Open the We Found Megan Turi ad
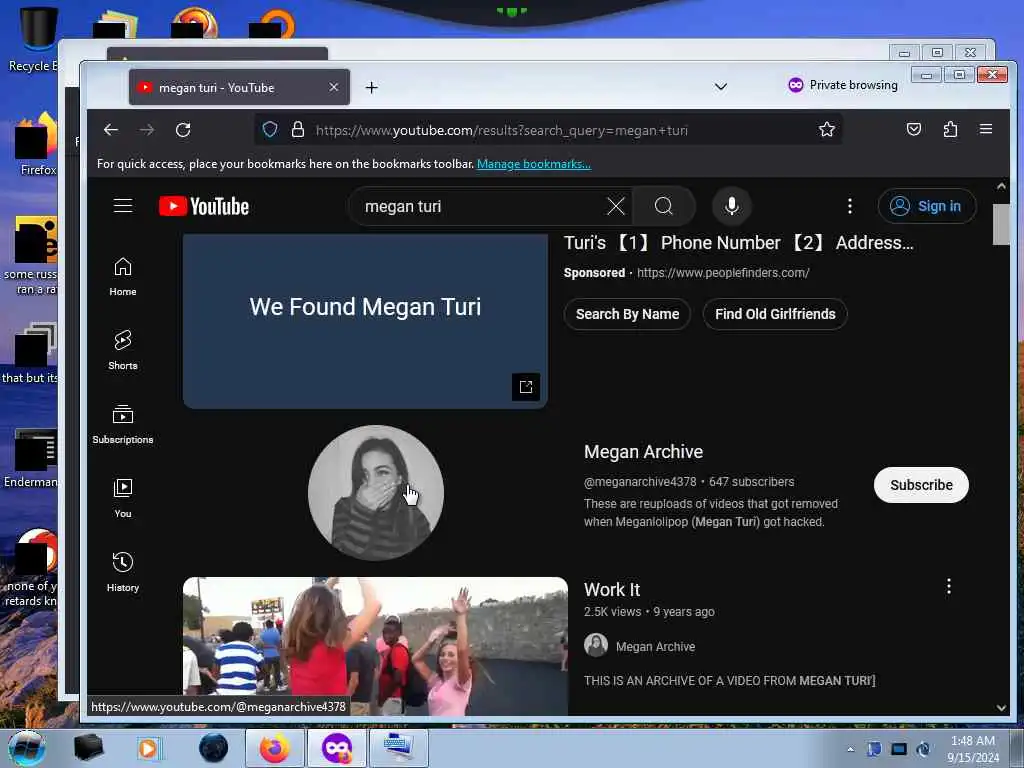This screenshot has height=768, width=1024. pyautogui.click(x=365, y=320)
